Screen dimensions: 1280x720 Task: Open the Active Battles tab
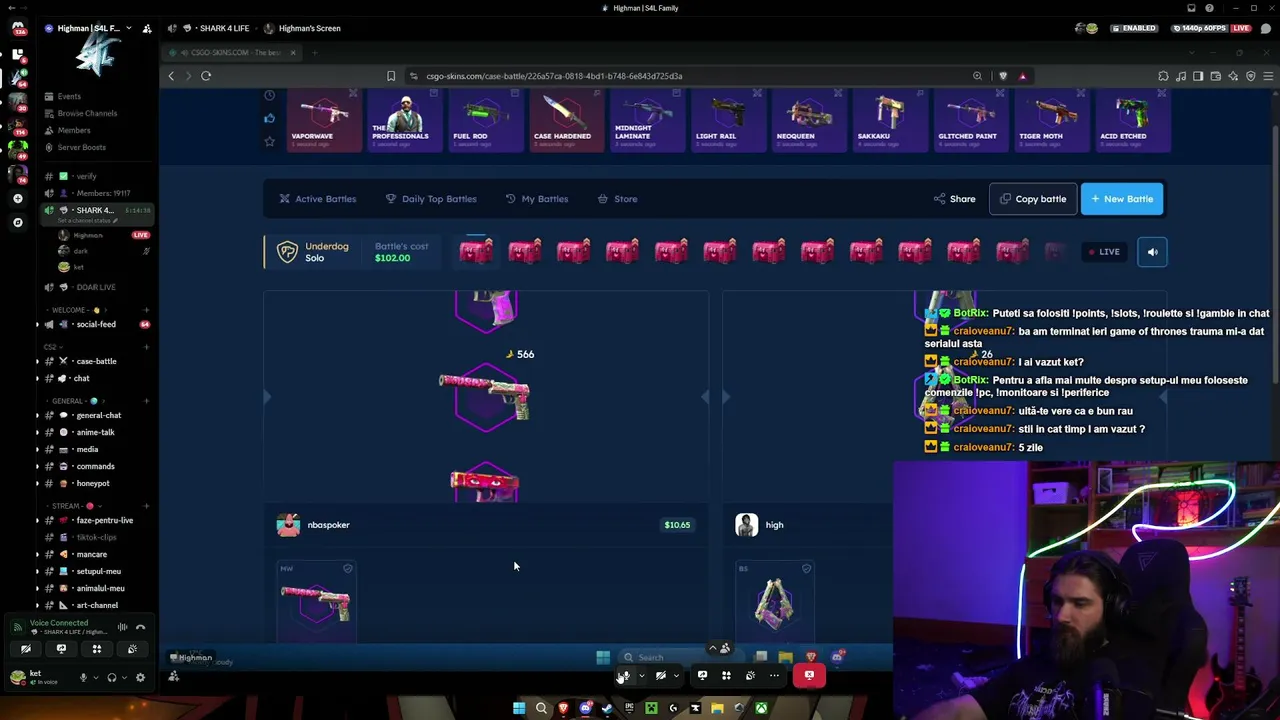(318, 199)
